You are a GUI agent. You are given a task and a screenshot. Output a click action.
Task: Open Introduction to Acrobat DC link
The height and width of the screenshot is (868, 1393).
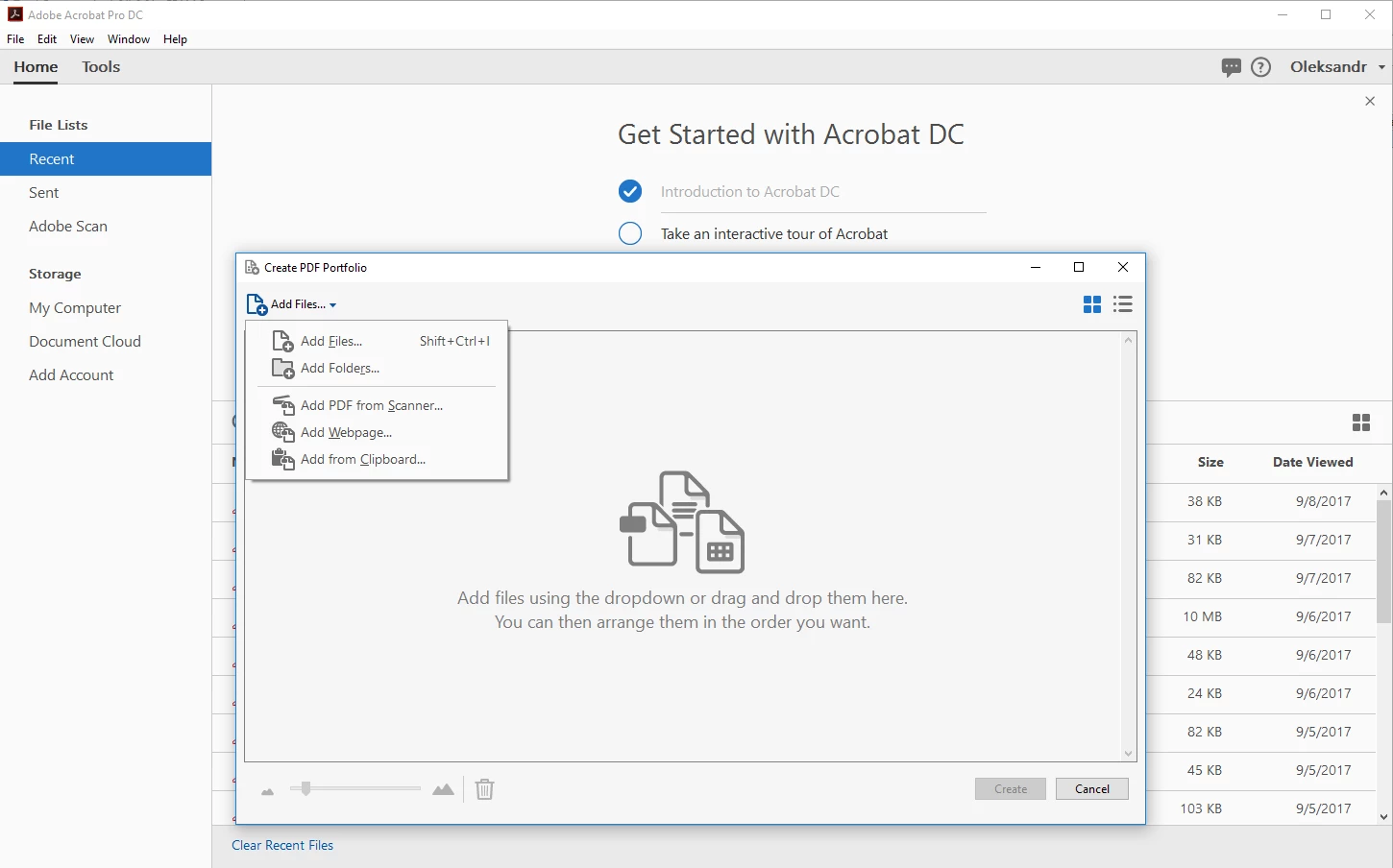(x=750, y=192)
